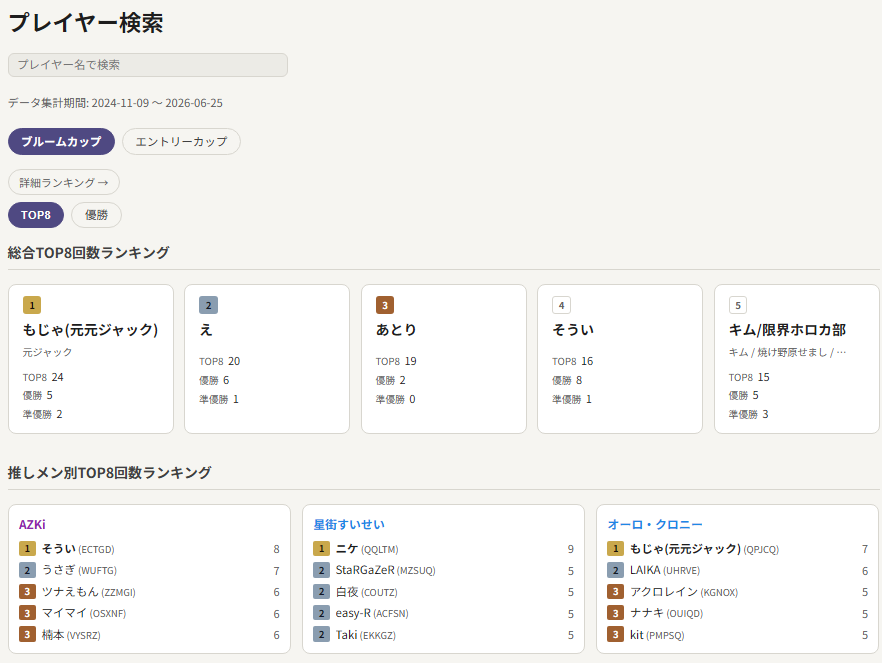
Task: Click rank 1 badge beside そうい (ECTGD)
Action: coord(27,549)
